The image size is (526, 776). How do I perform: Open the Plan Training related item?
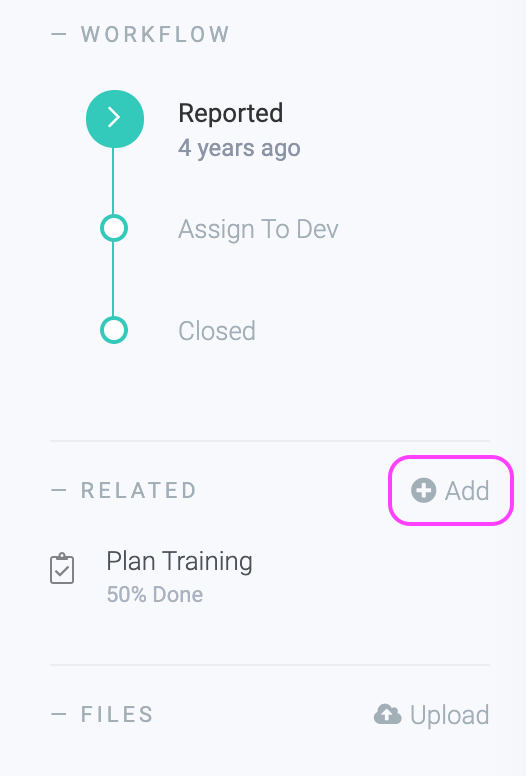pos(180,562)
